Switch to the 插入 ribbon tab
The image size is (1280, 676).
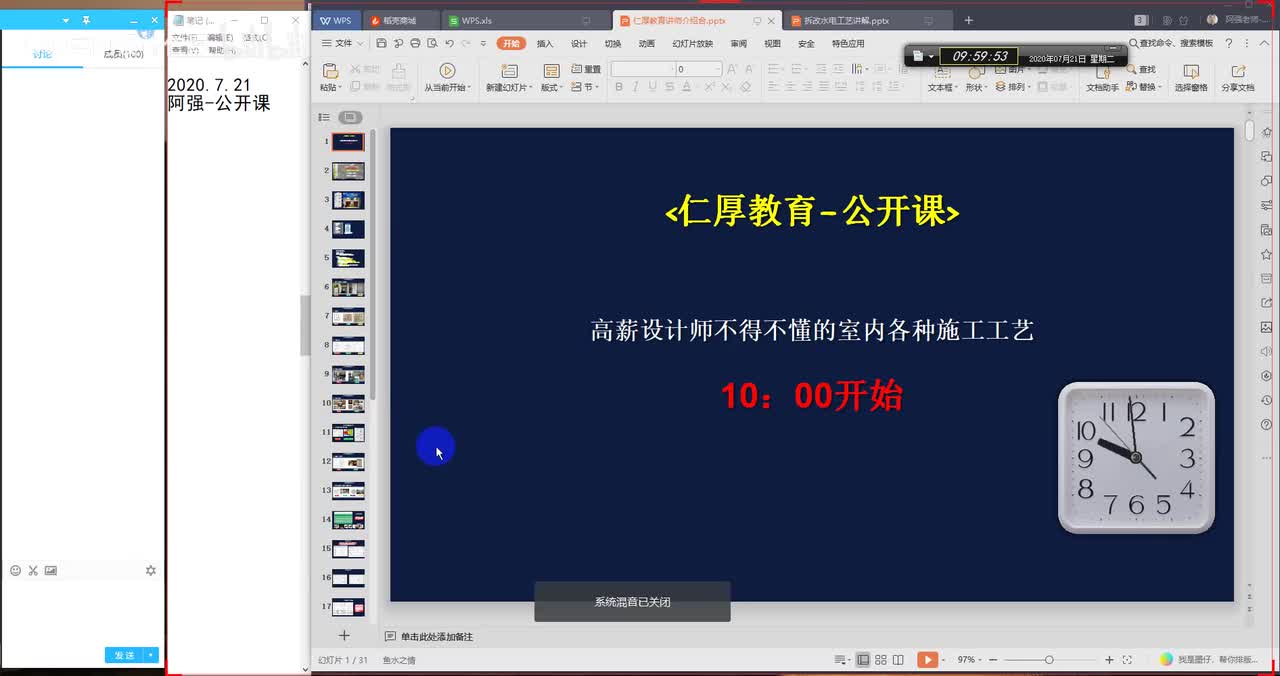[545, 44]
